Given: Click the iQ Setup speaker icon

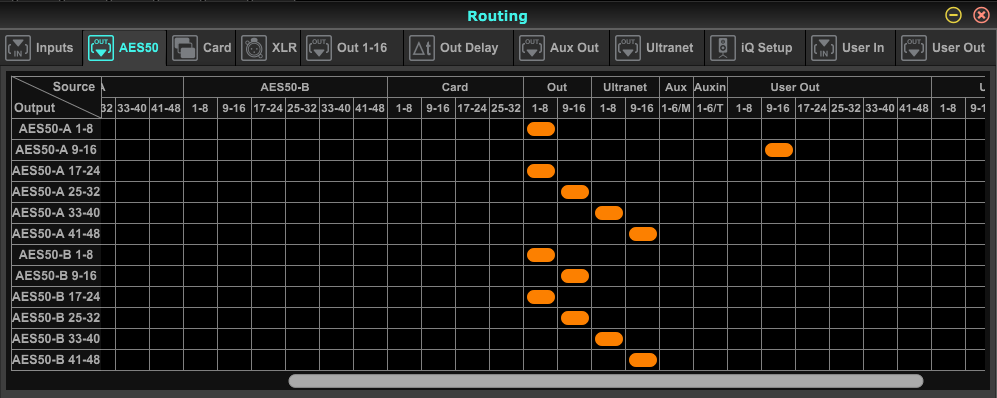Looking at the screenshot, I should coord(722,48).
